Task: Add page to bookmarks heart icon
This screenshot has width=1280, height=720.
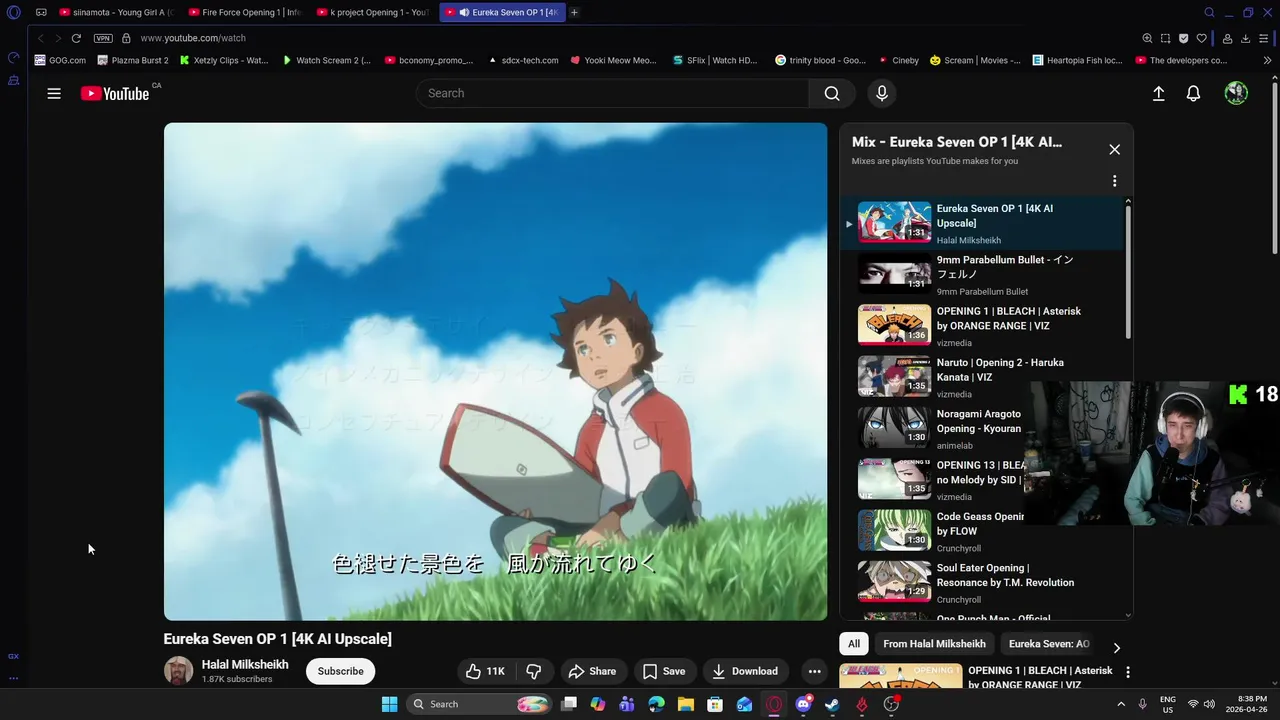Action: coord(1202,38)
